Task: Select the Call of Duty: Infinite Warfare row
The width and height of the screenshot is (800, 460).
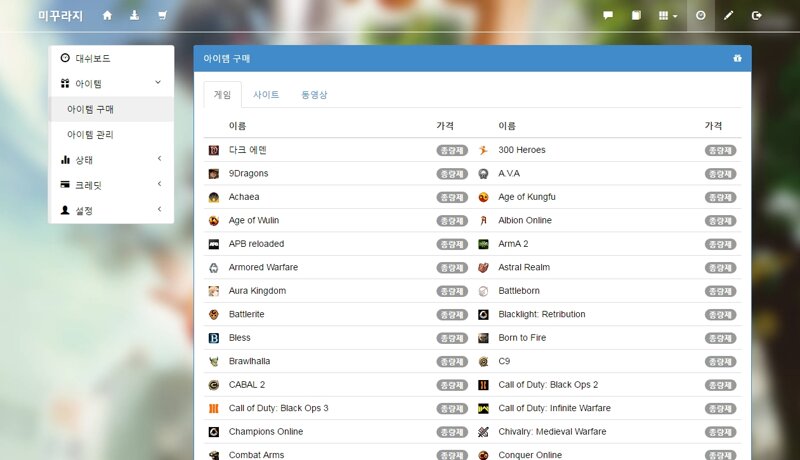Action: click(607, 408)
